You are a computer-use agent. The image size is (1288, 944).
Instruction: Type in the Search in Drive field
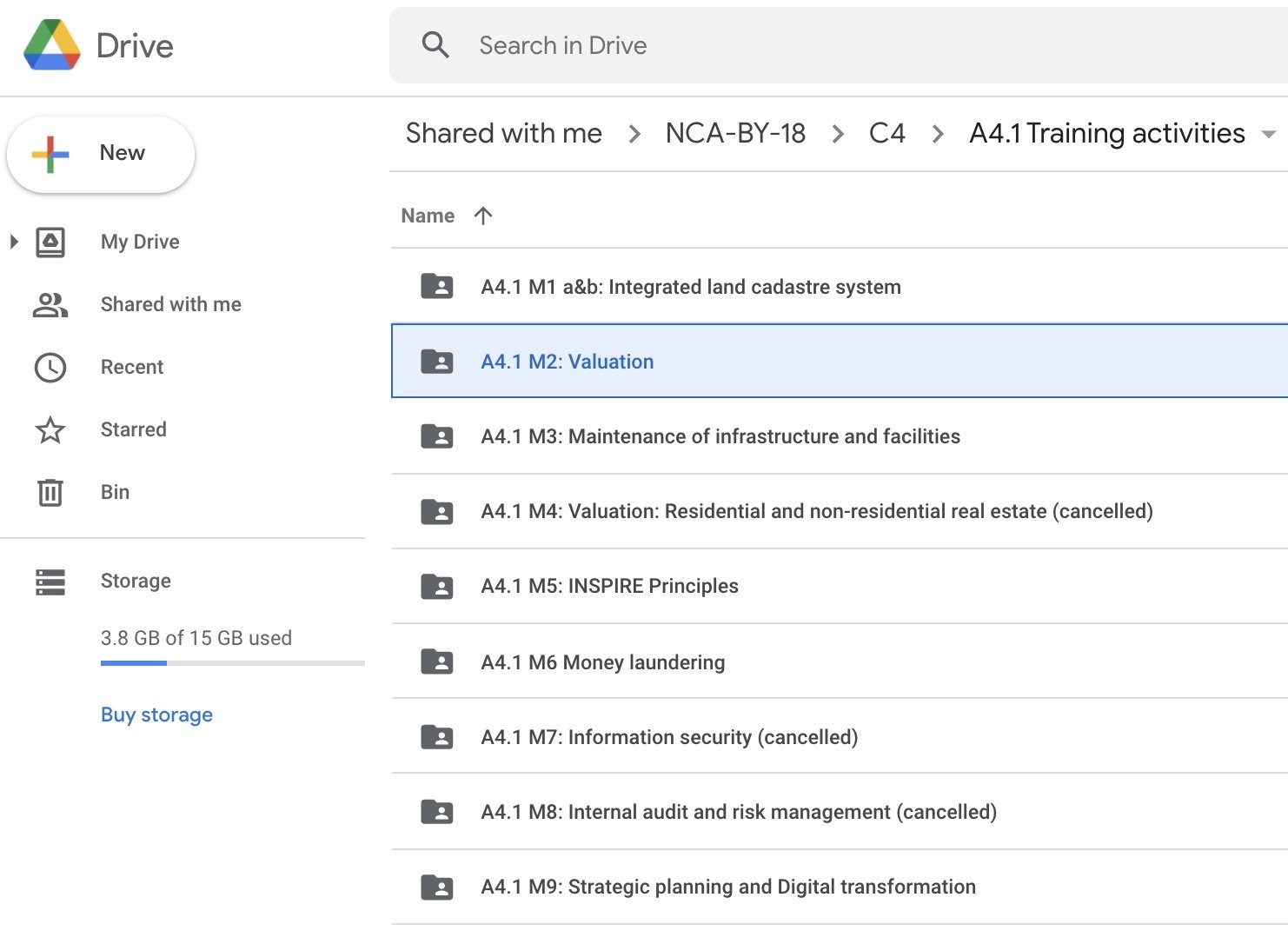click(782, 45)
